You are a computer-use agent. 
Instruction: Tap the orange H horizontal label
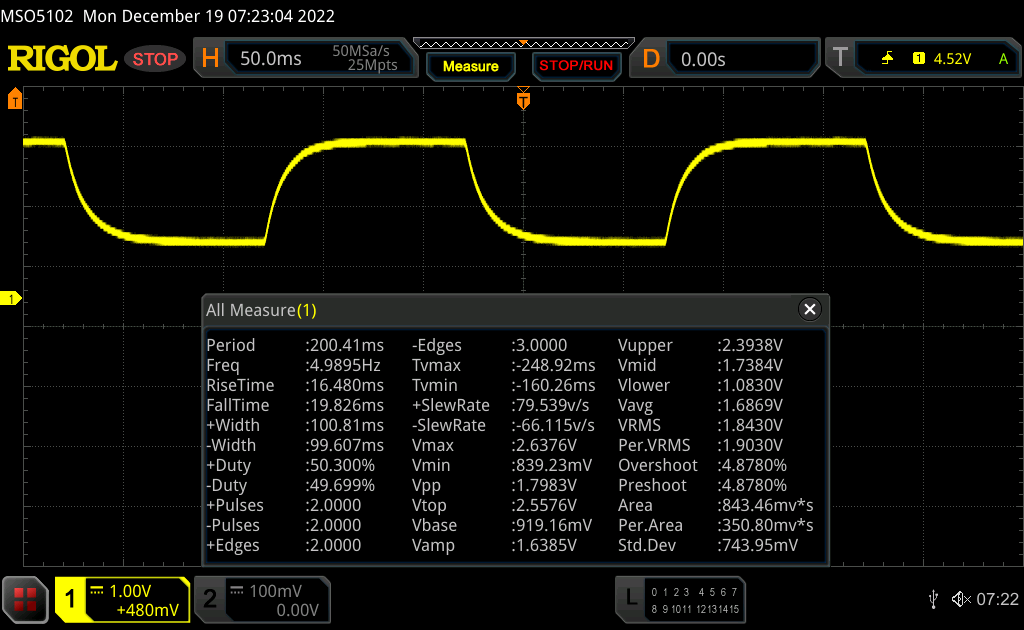pyautogui.click(x=211, y=59)
